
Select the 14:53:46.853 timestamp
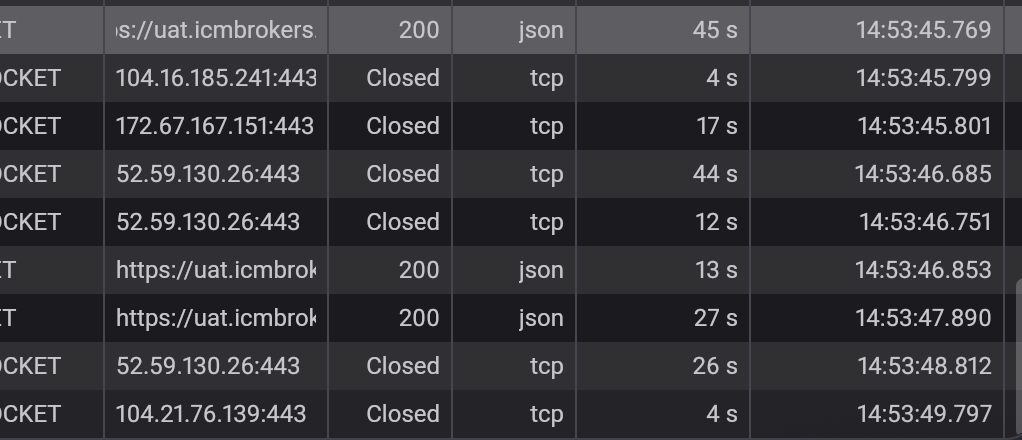tap(923, 270)
